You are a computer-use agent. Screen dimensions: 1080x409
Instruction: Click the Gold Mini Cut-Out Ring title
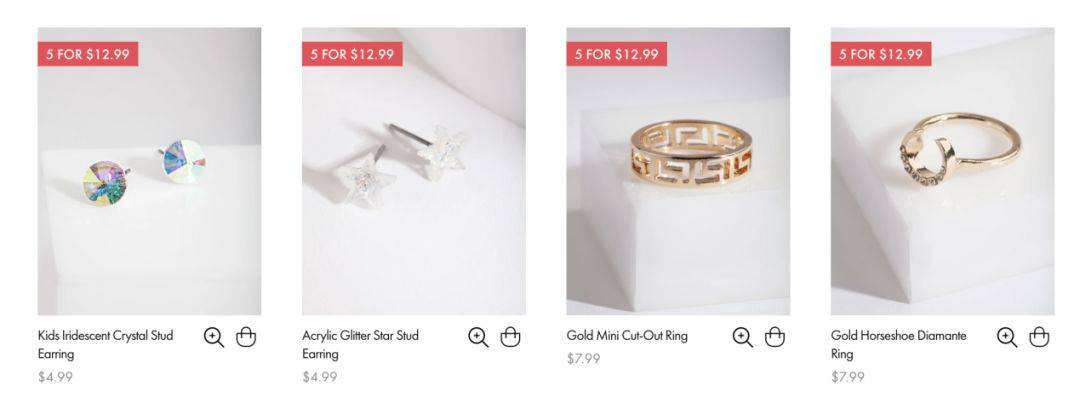click(627, 336)
